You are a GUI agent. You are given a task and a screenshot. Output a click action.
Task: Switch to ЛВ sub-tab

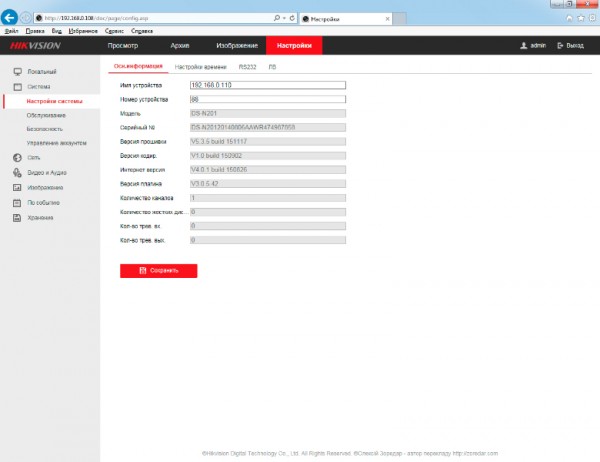[272, 67]
